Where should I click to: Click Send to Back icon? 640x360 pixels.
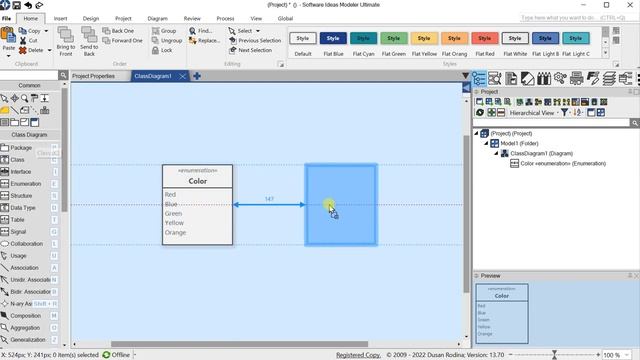(x=89, y=35)
